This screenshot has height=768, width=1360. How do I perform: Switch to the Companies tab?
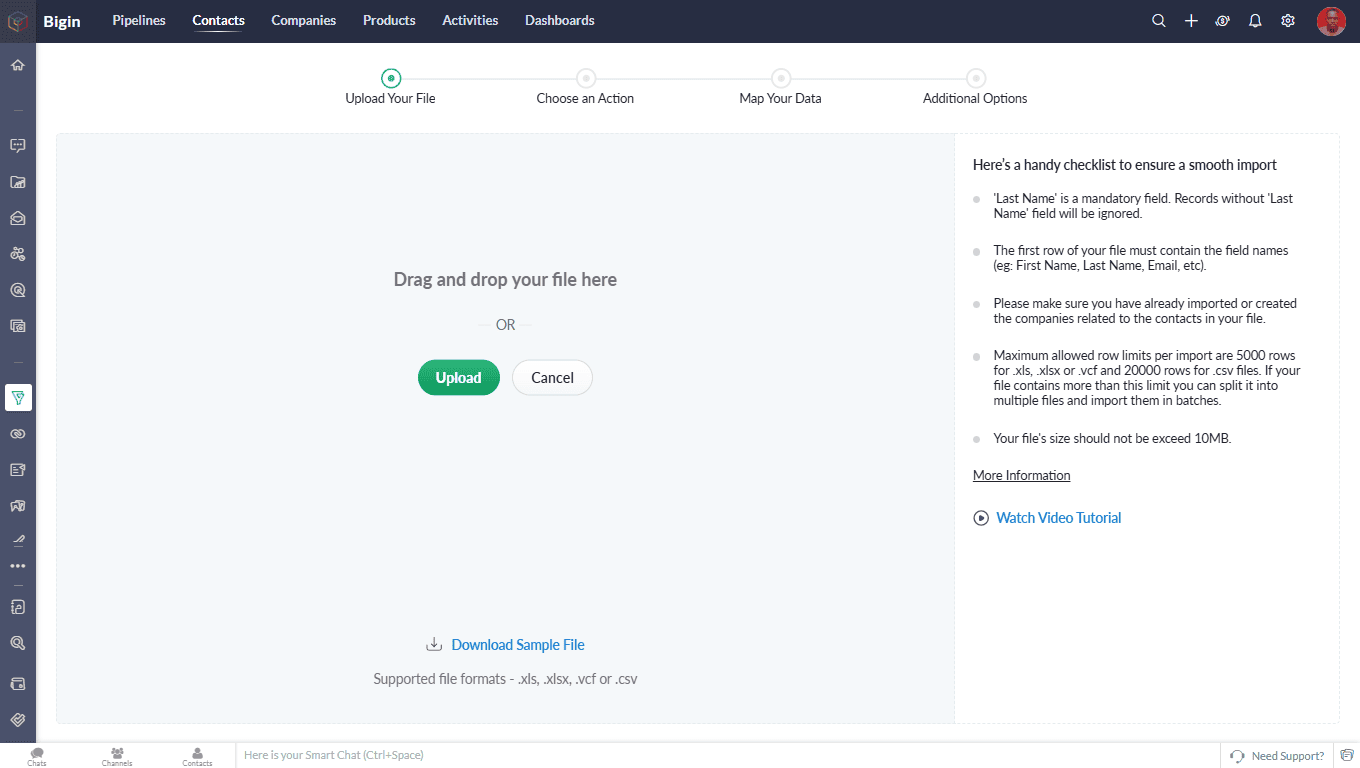point(304,20)
